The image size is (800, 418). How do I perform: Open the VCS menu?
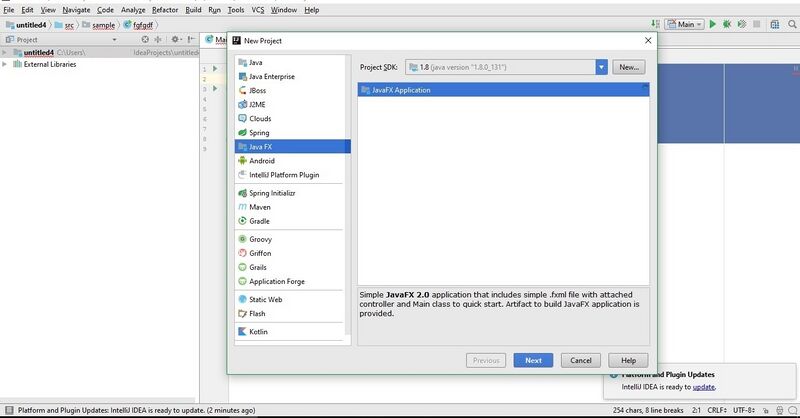click(258, 10)
